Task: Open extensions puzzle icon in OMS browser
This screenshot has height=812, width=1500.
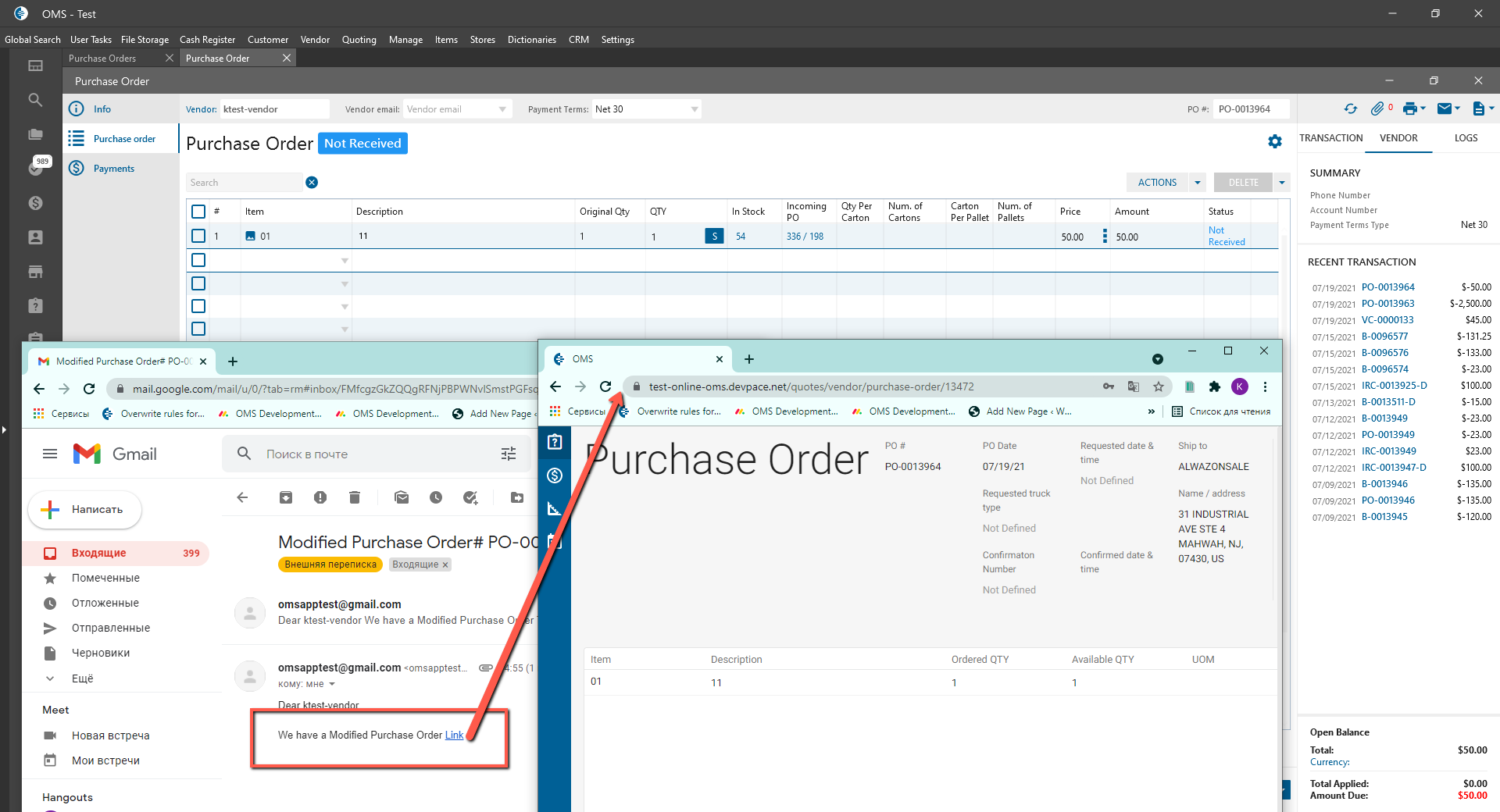Action: pos(1214,386)
